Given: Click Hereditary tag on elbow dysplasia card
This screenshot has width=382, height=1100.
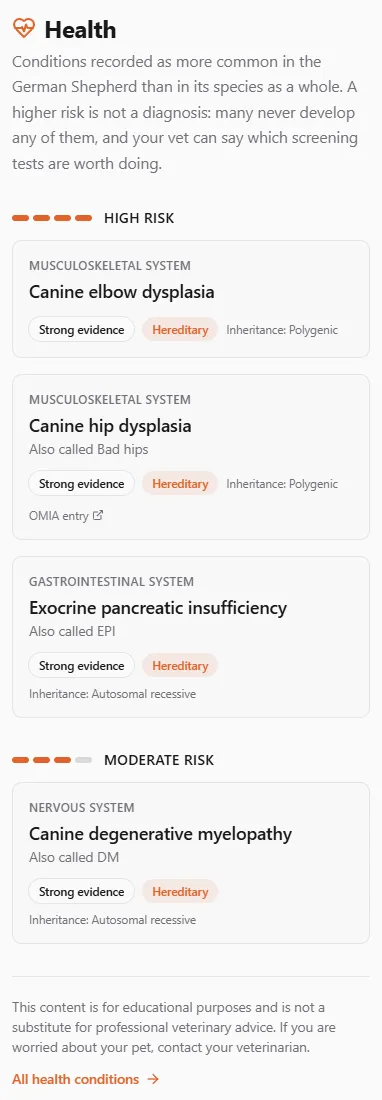Looking at the screenshot, I should 180,329.
